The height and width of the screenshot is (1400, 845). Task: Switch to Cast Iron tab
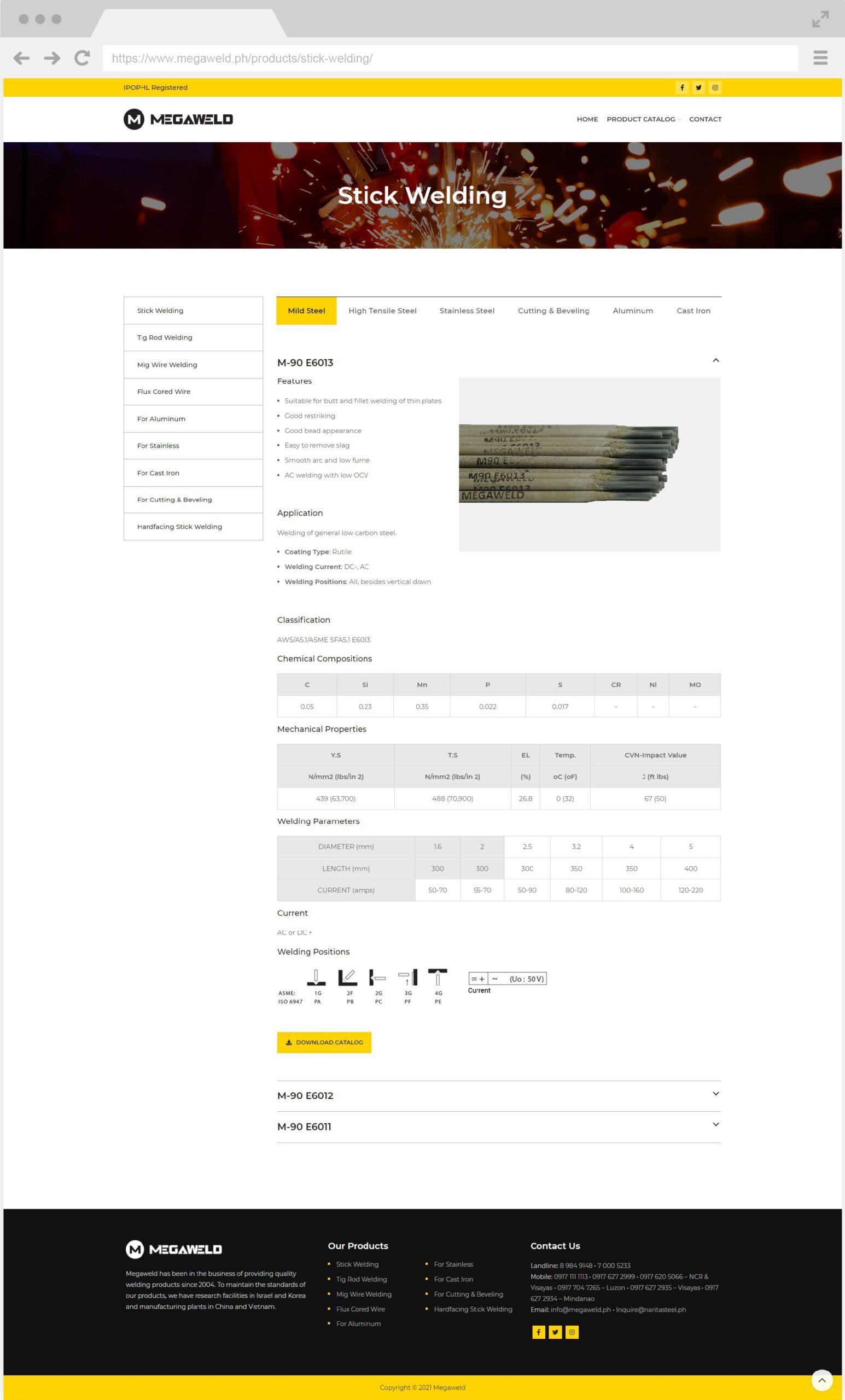point(694,311)
